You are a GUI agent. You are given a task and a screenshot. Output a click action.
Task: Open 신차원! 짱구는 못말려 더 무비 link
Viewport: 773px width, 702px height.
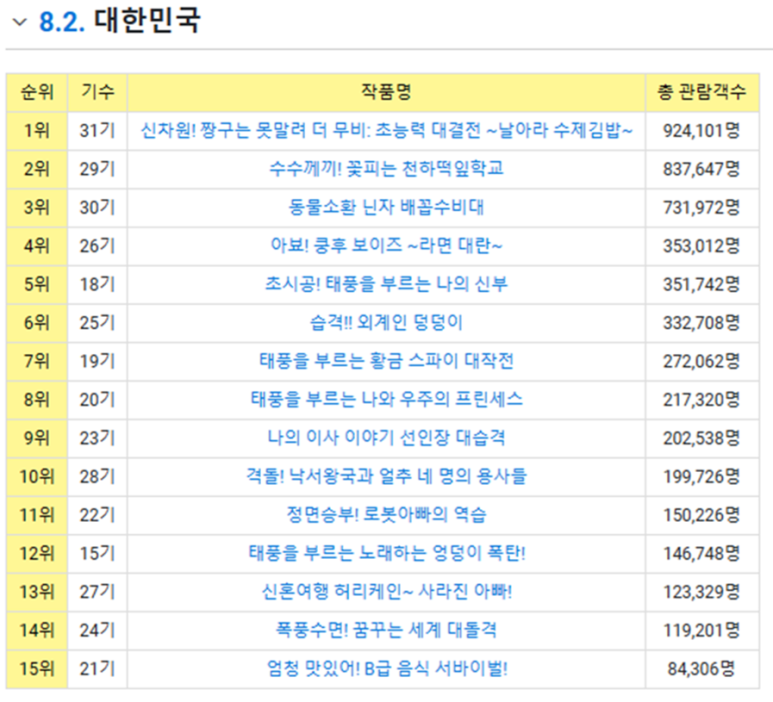[x=386, y=131]
